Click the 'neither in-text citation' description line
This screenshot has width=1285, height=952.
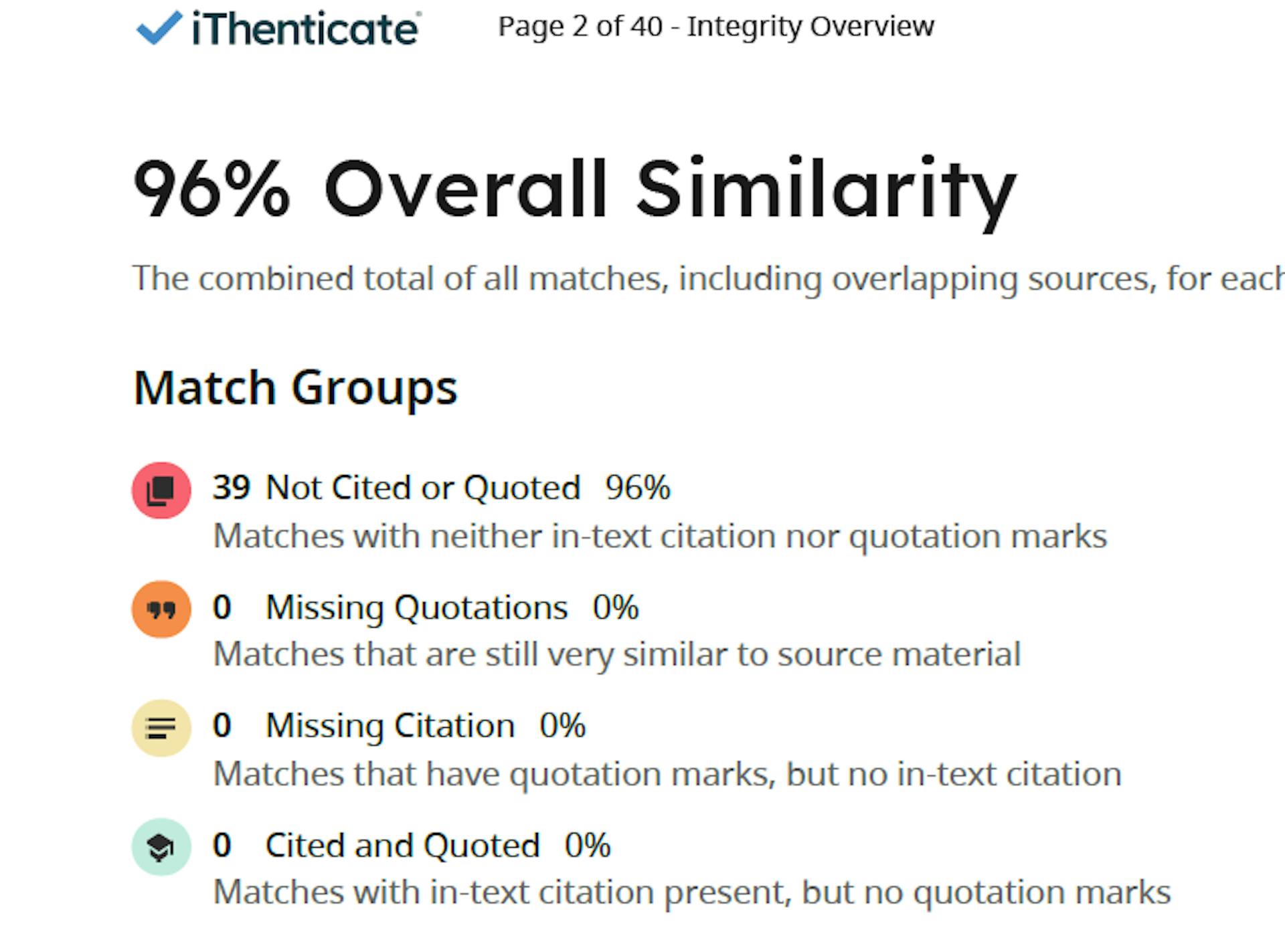click(659, 537)
